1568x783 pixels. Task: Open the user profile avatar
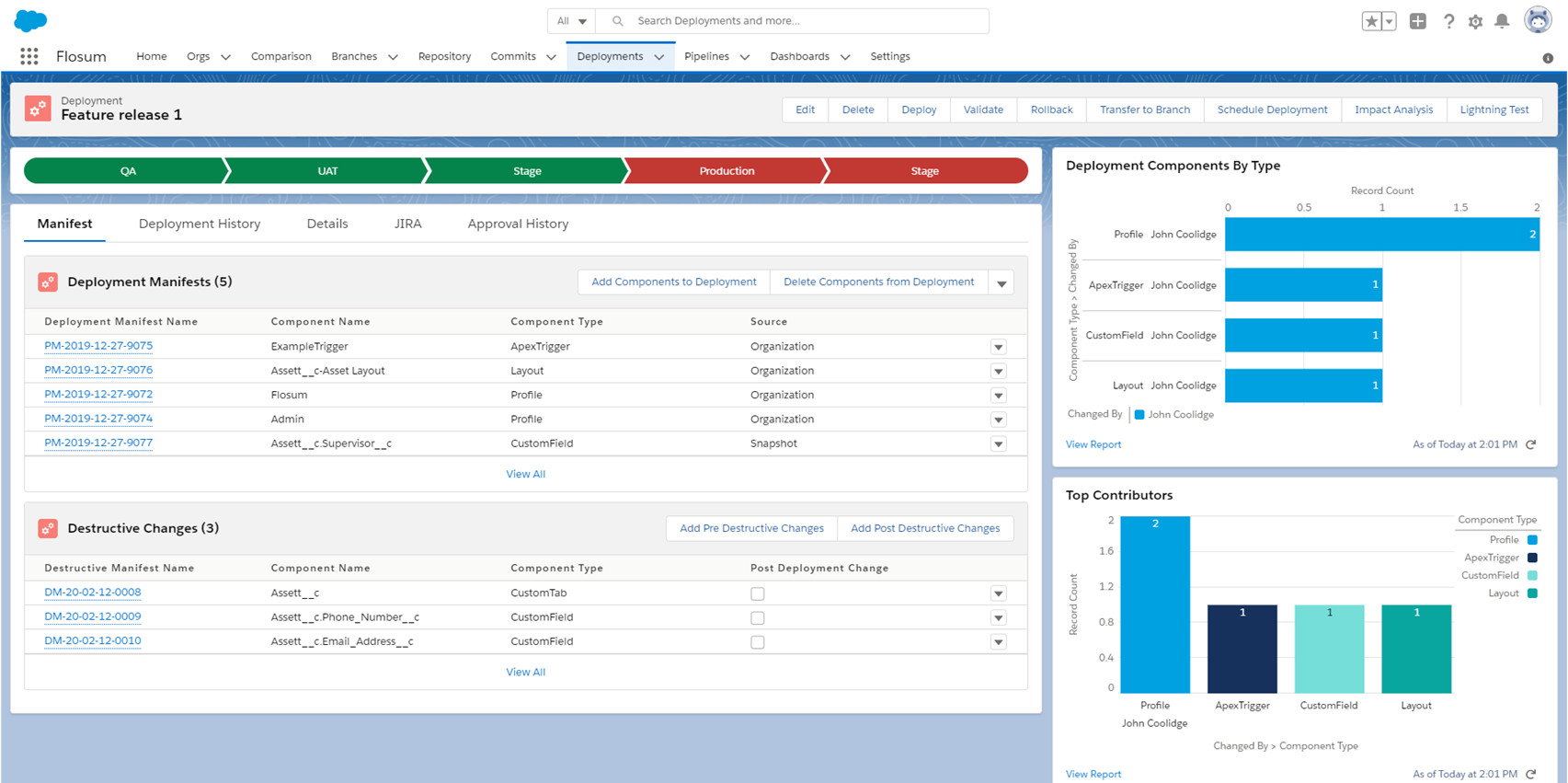tap(1538, 19)
